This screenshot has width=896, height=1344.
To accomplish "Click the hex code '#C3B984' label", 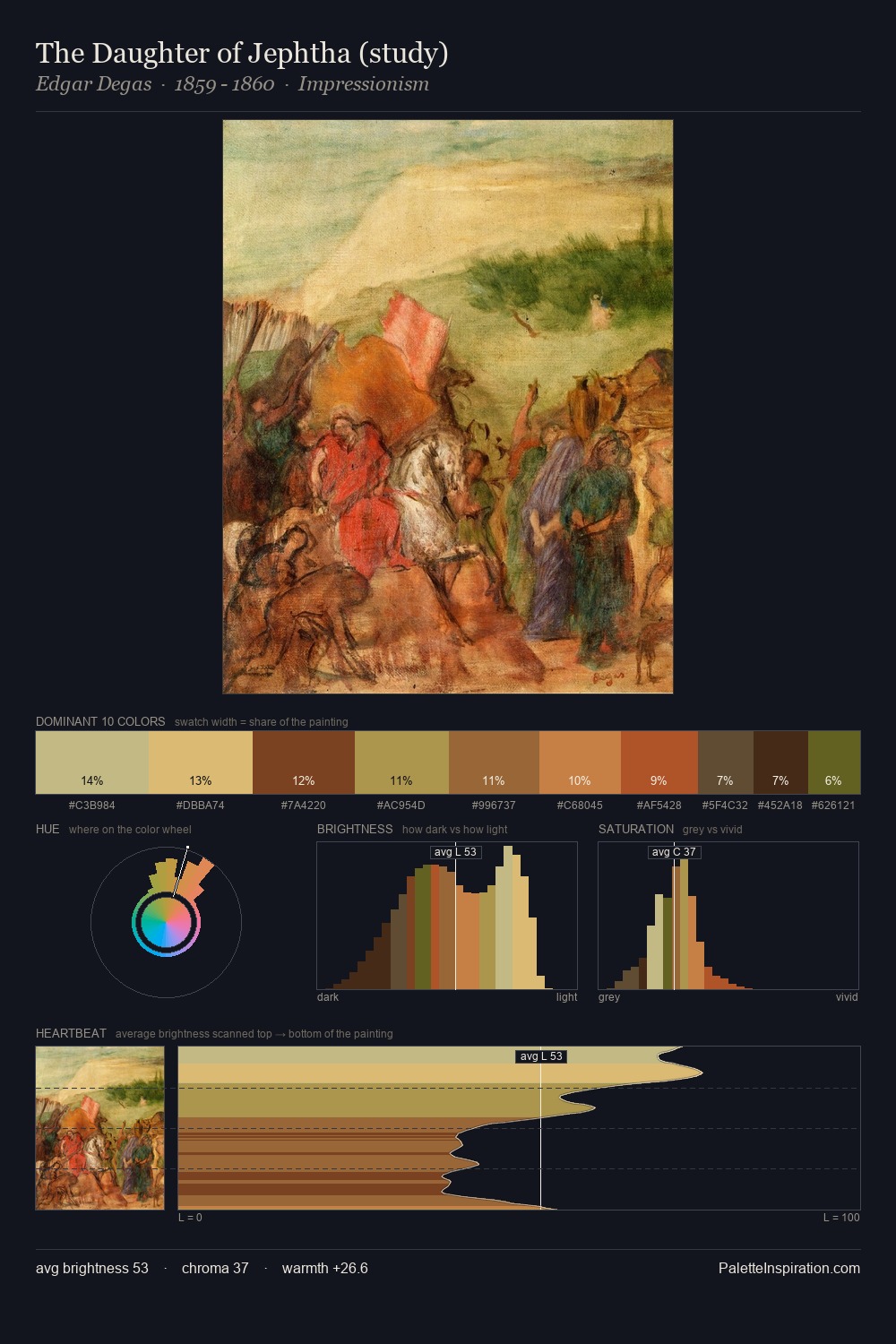I will pos(92,806).
